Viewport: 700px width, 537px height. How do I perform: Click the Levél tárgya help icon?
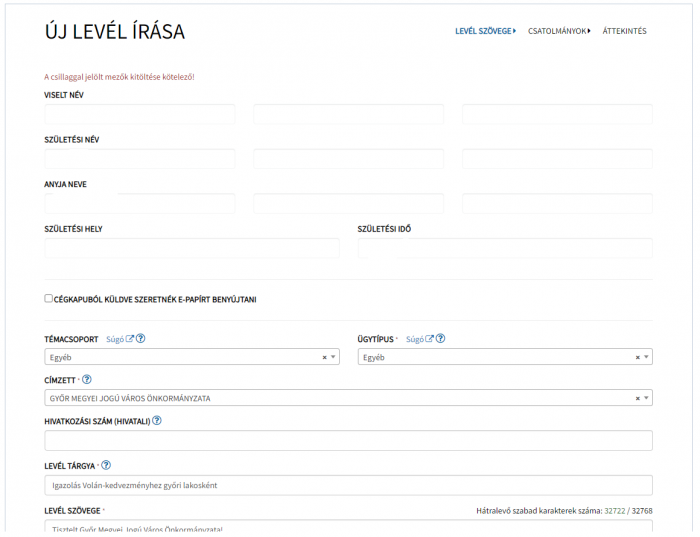click(x=106, y=465)
